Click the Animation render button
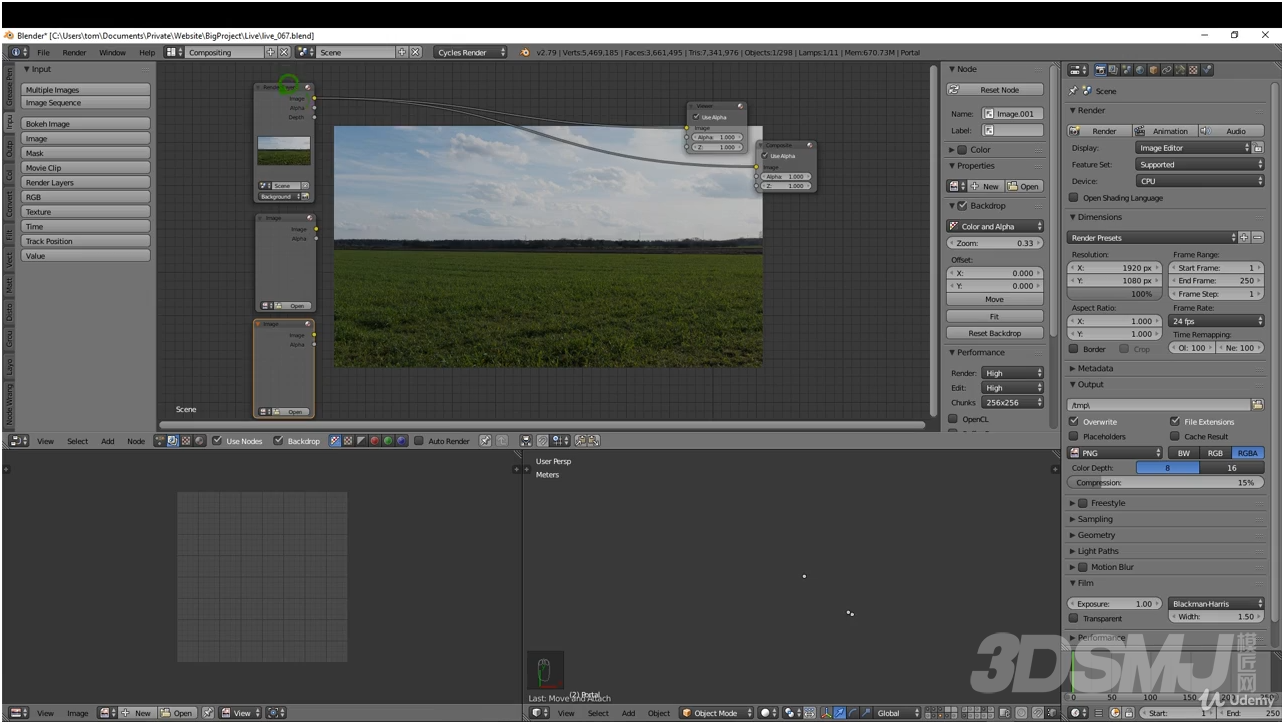The height and width of the screenshot is (724, 1284). click(1163, 131)
